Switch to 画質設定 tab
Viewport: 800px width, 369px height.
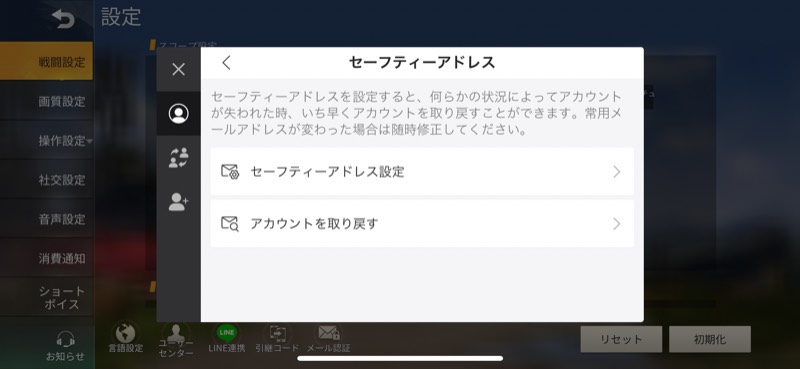[46, 102]
